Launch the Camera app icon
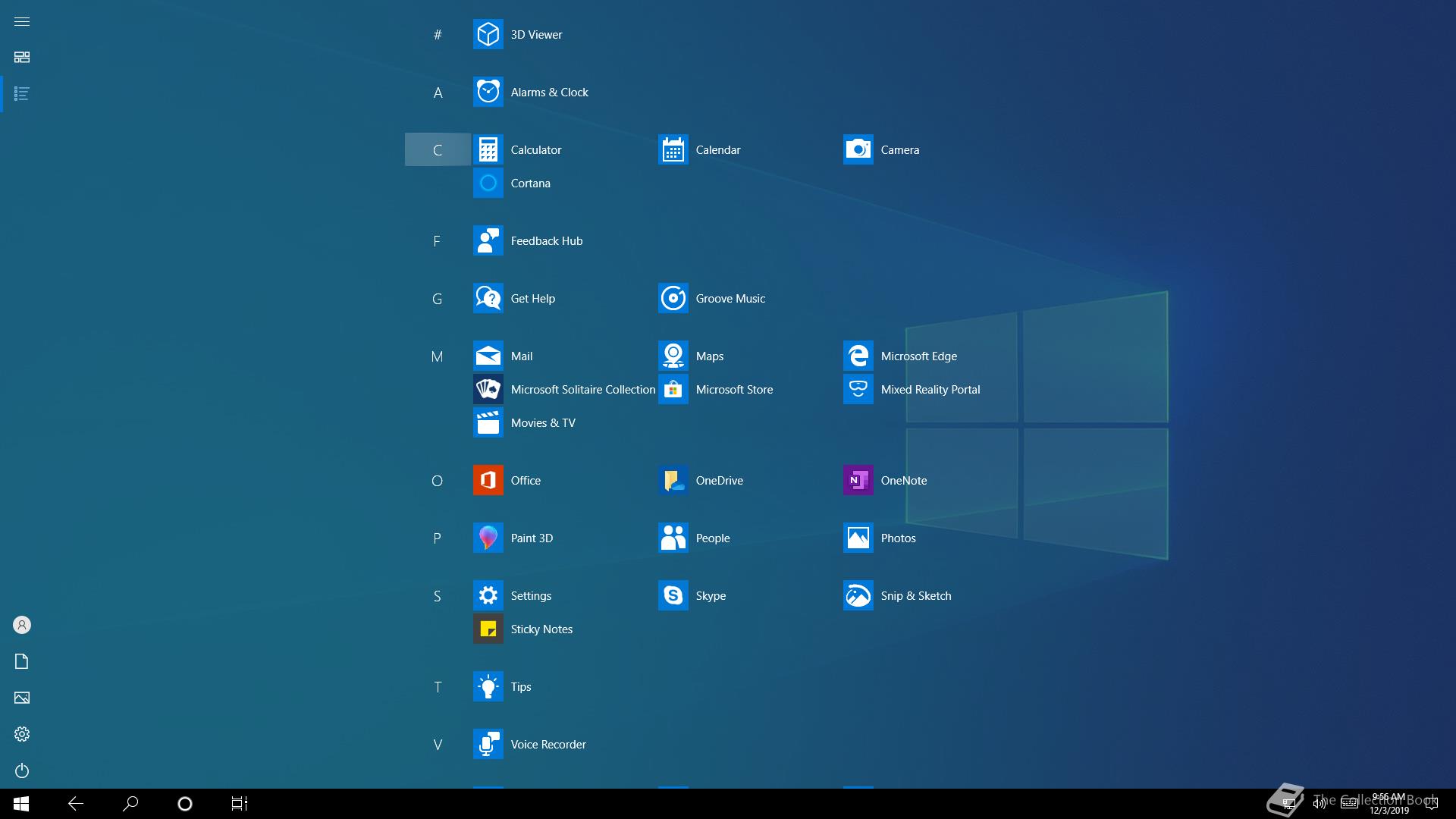Screen dimensions: 1456x819 click(858, 149)
